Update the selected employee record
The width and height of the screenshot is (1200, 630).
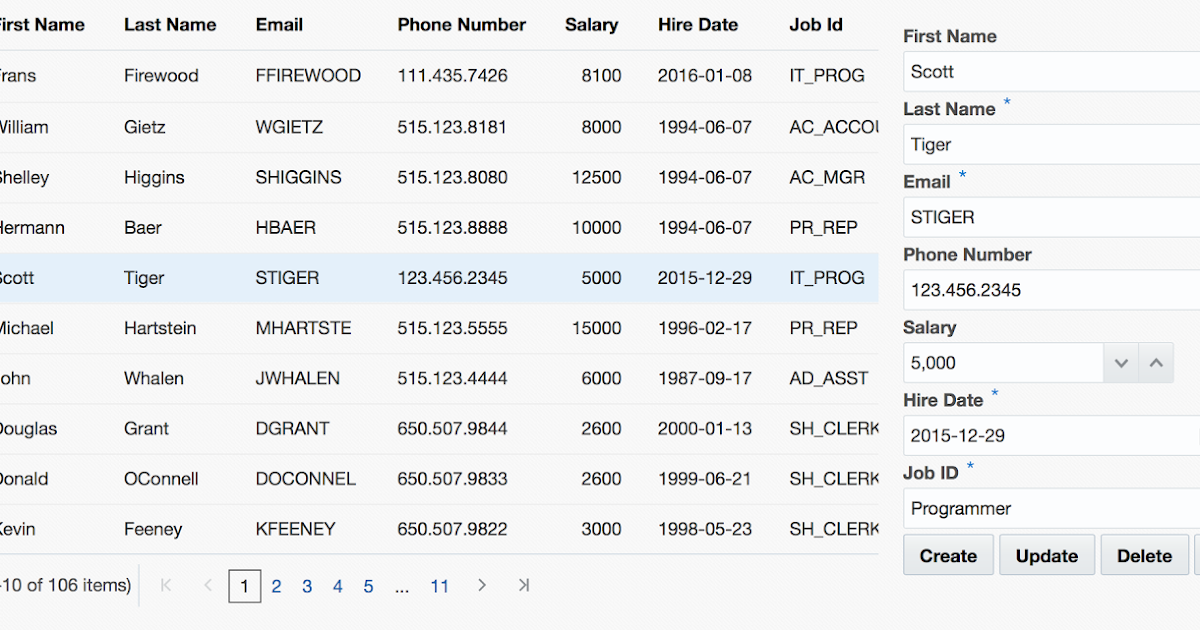coord(1046,555)
